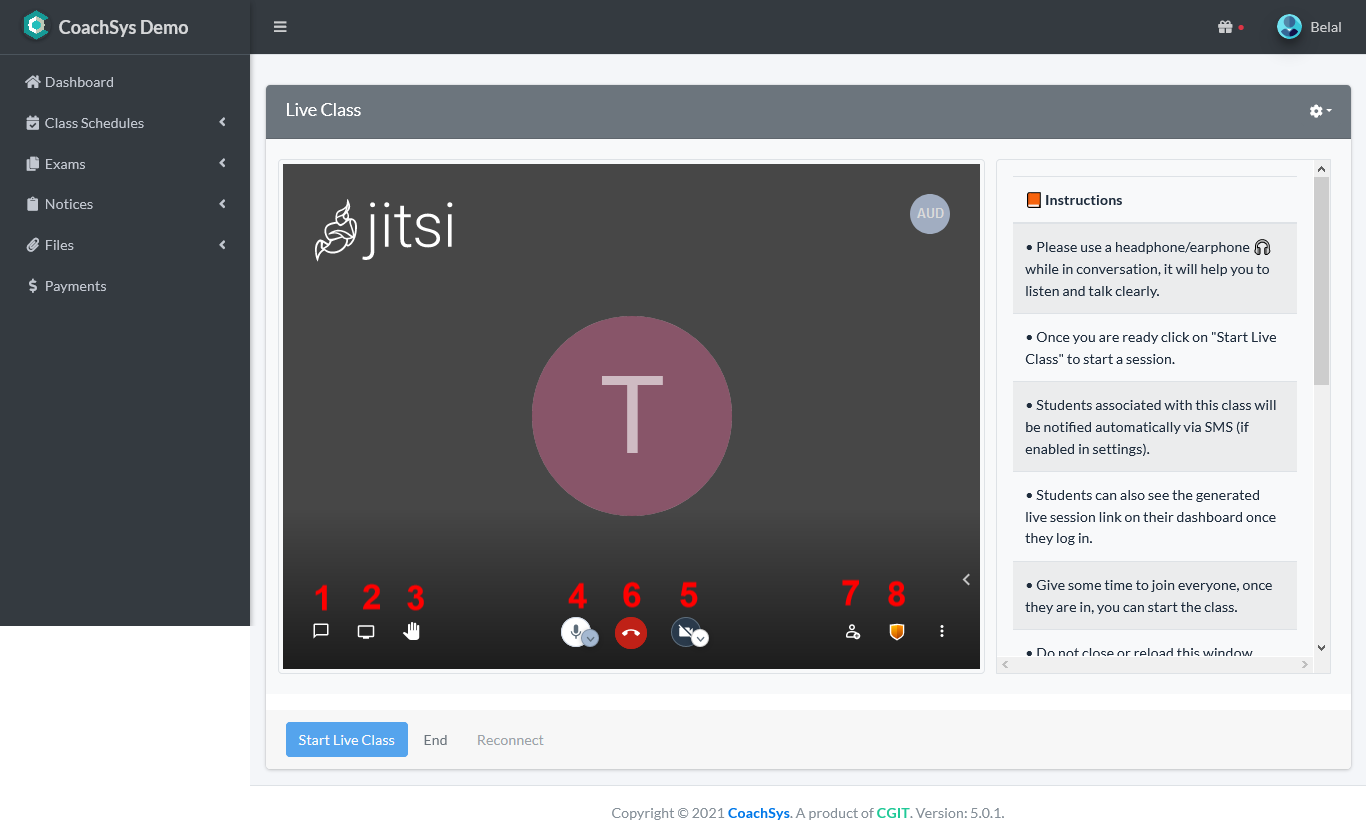
Task: Open the Jitsi chat icon
Action: [321, 631]
